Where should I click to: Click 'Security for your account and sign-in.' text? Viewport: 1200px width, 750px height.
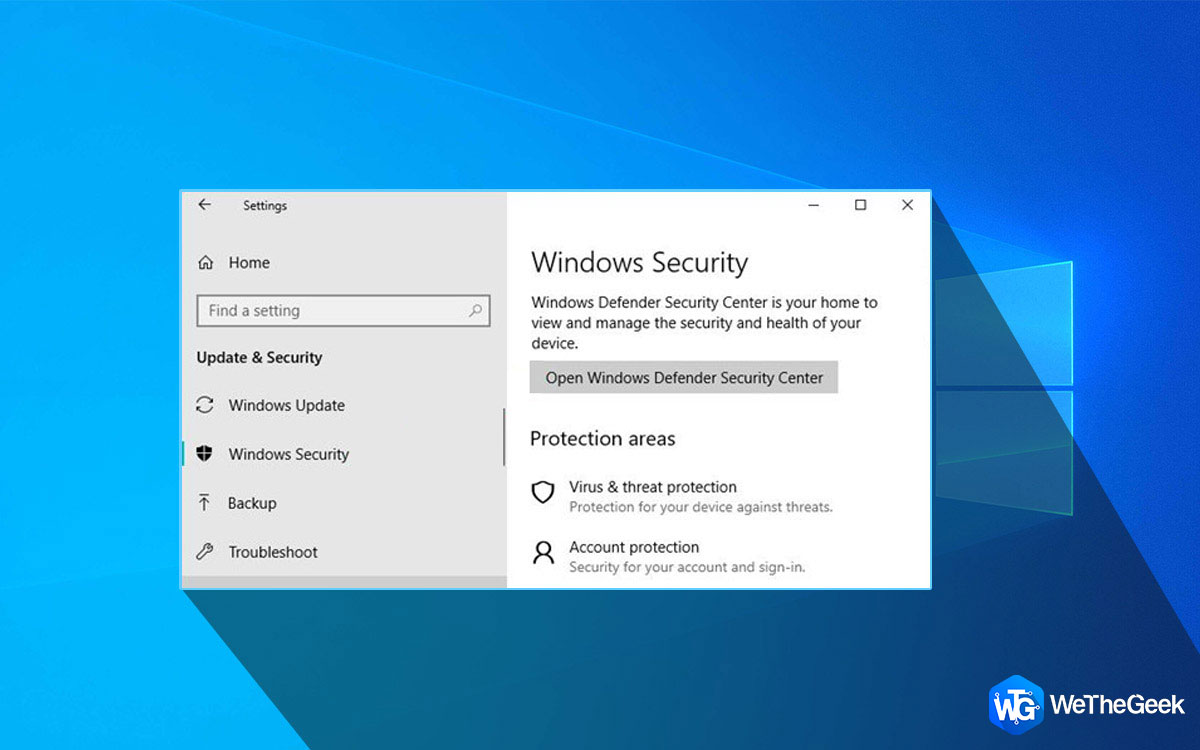coord(687,567)
